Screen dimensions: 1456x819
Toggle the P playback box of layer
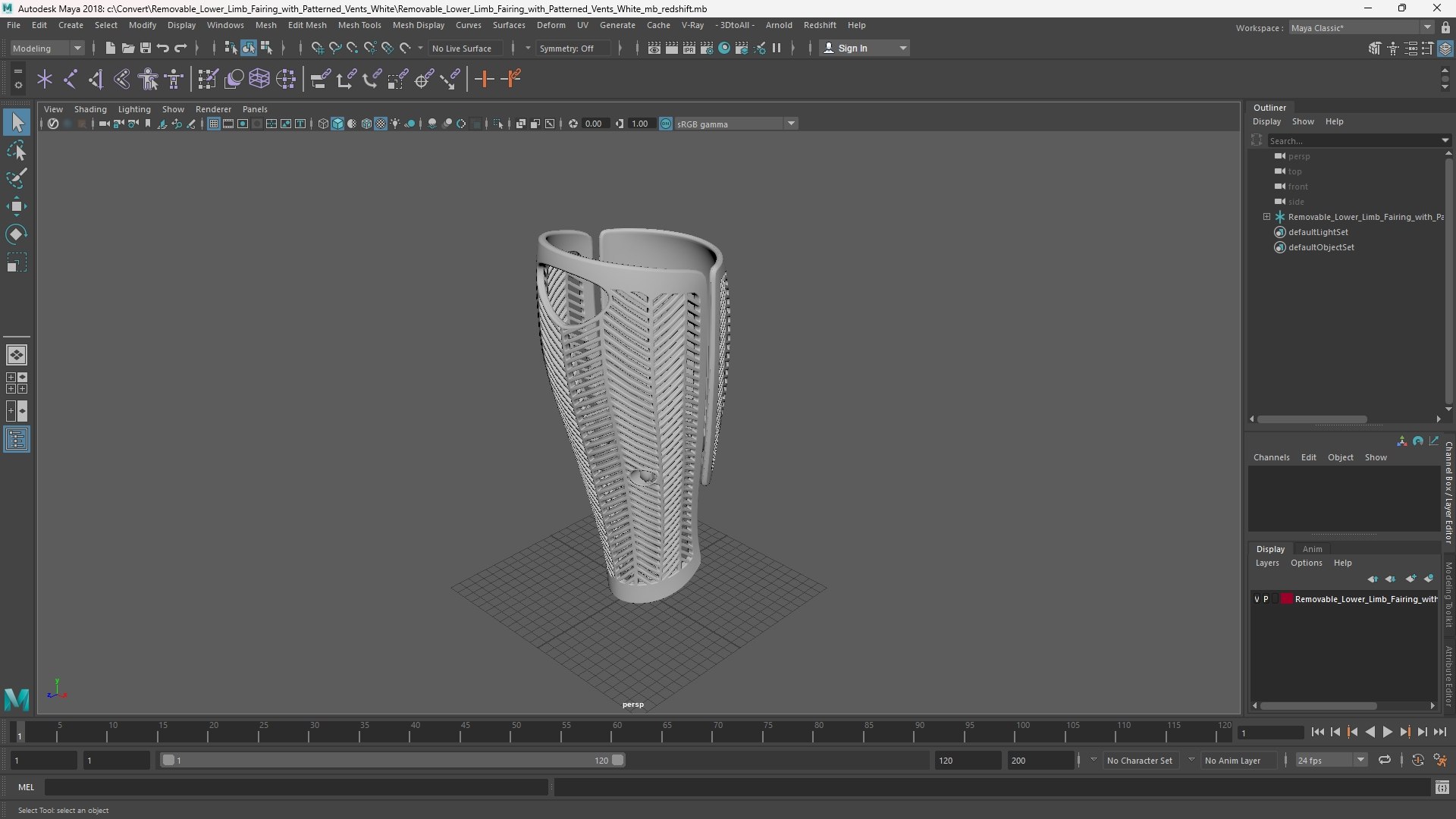point(1266,599)
